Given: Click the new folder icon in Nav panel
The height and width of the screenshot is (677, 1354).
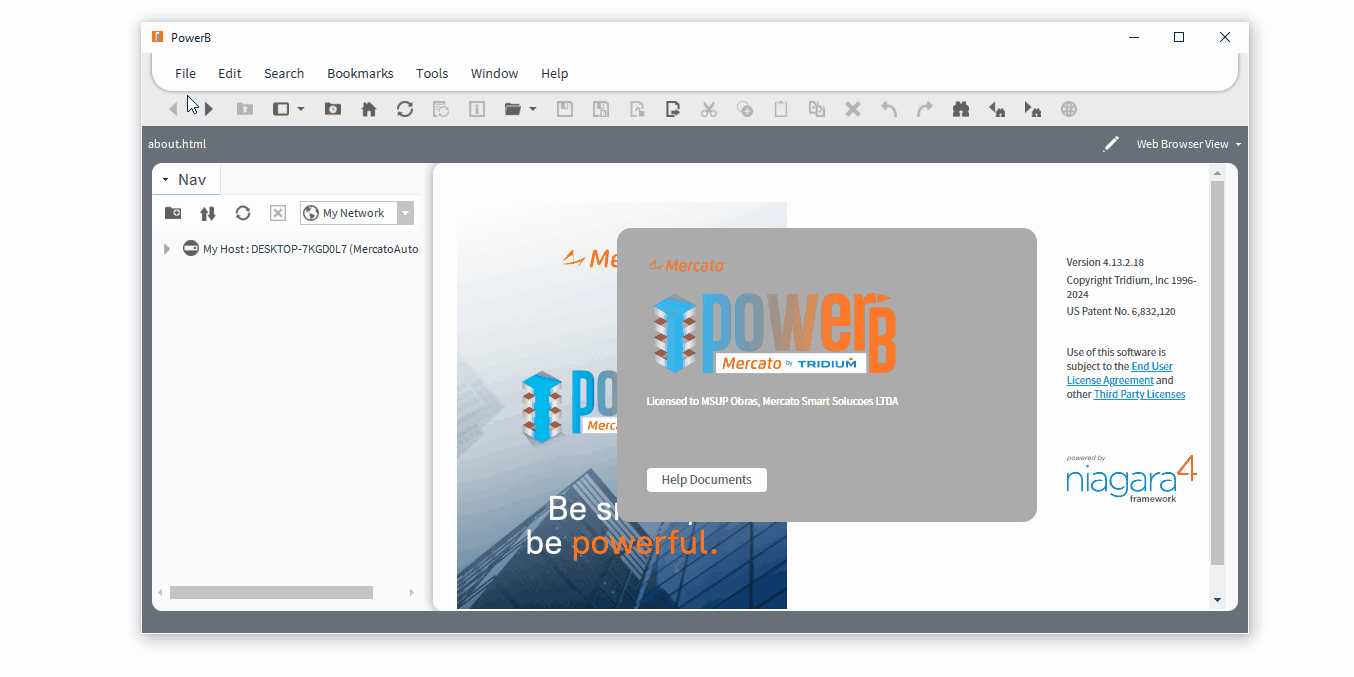Looking at the screenshot, I should (173, 213).
